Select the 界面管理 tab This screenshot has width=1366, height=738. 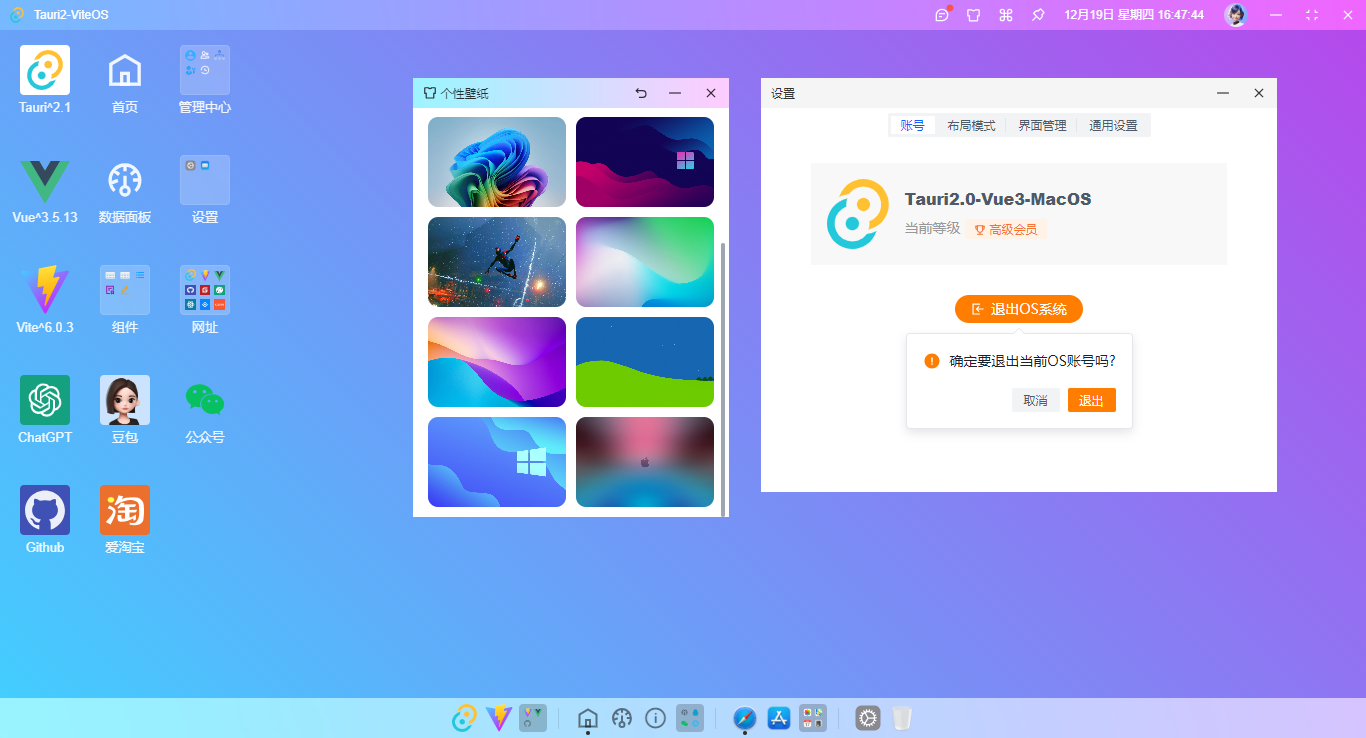click(1042, 126)
